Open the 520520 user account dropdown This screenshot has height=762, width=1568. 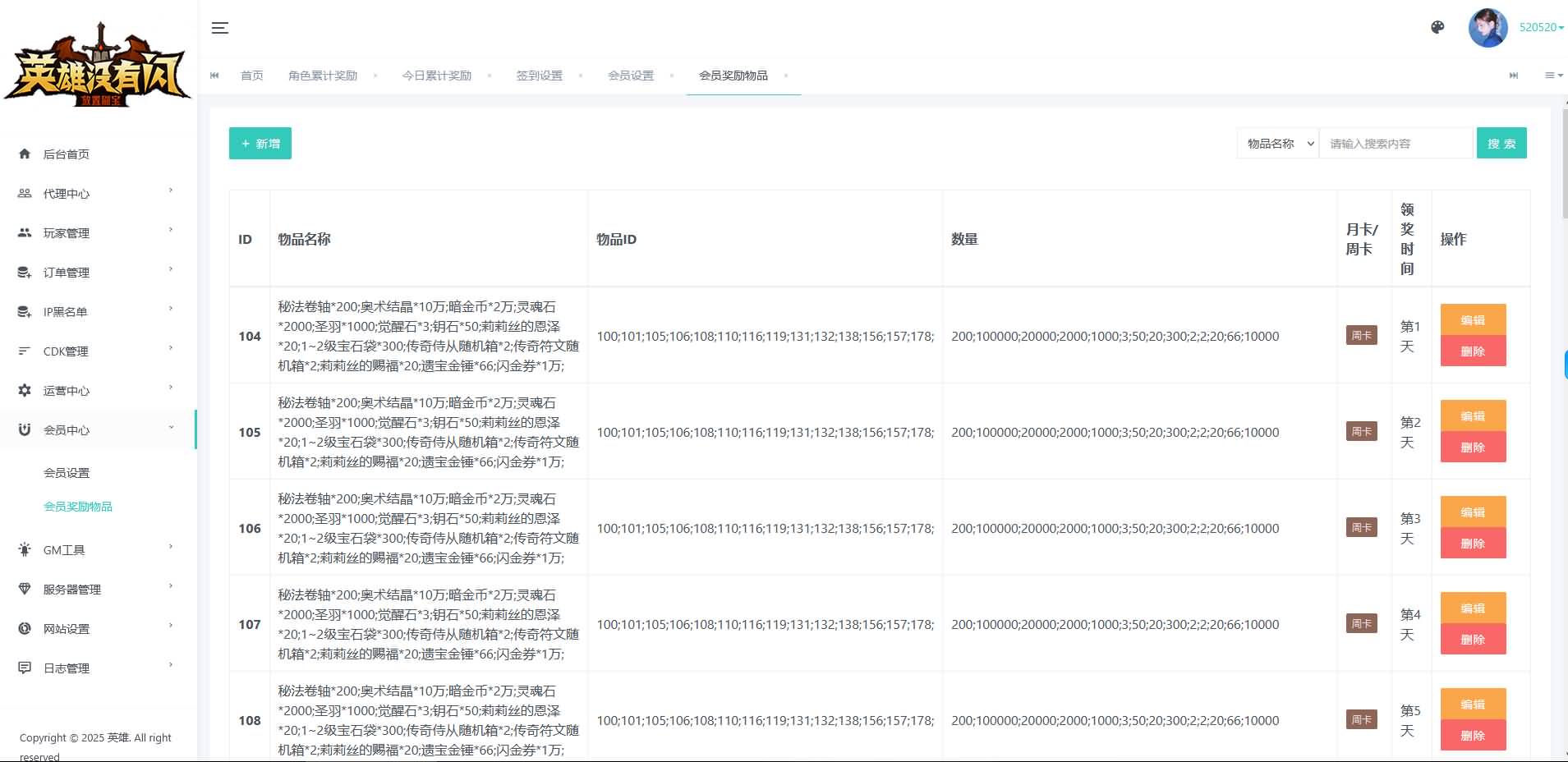coord(1539,26)
